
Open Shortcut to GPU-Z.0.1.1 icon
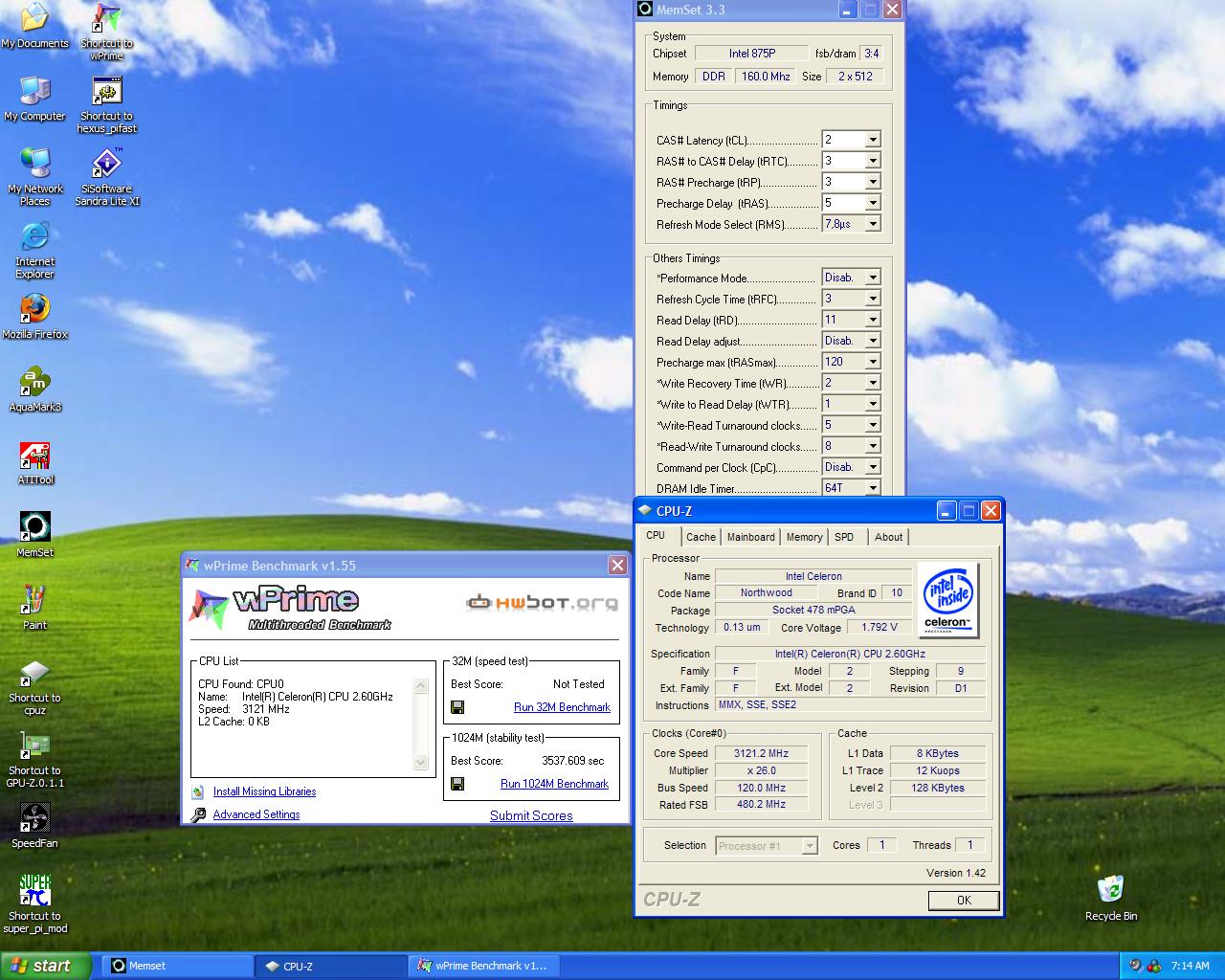(x=34, y=759)
